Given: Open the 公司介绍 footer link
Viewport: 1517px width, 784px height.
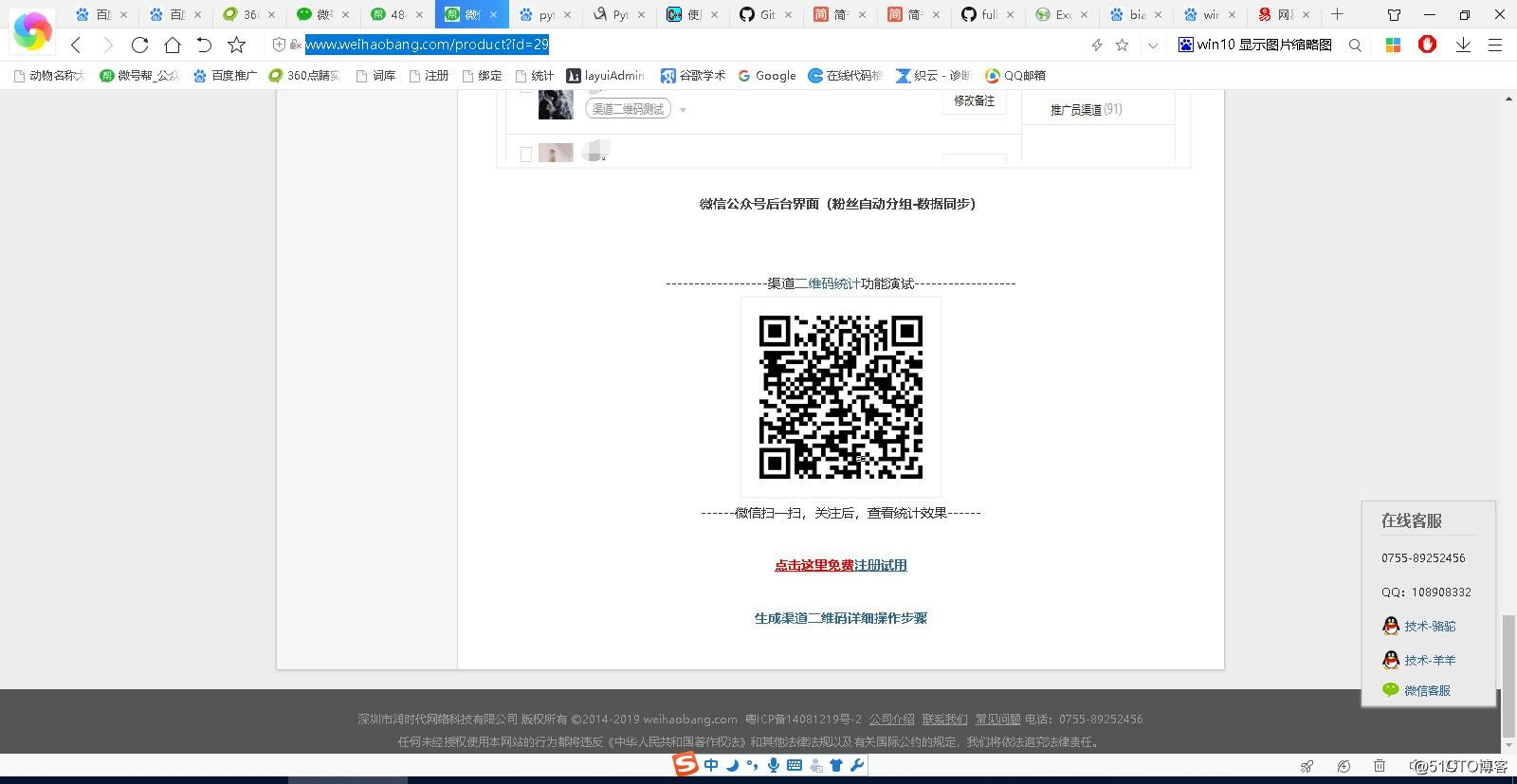Looking at the screenshot, I should (x=892, y=720).
